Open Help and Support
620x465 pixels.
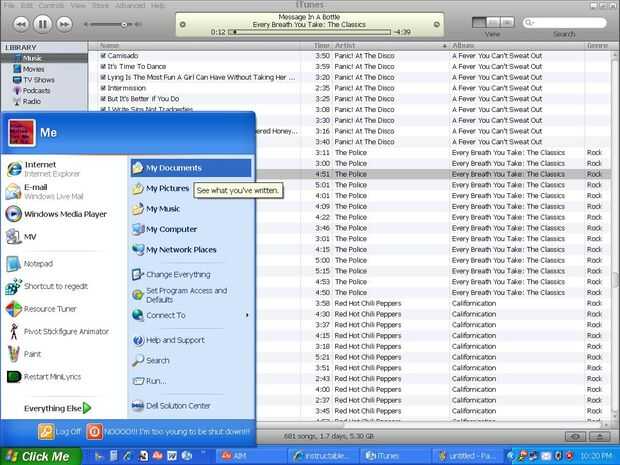[168, 340]
